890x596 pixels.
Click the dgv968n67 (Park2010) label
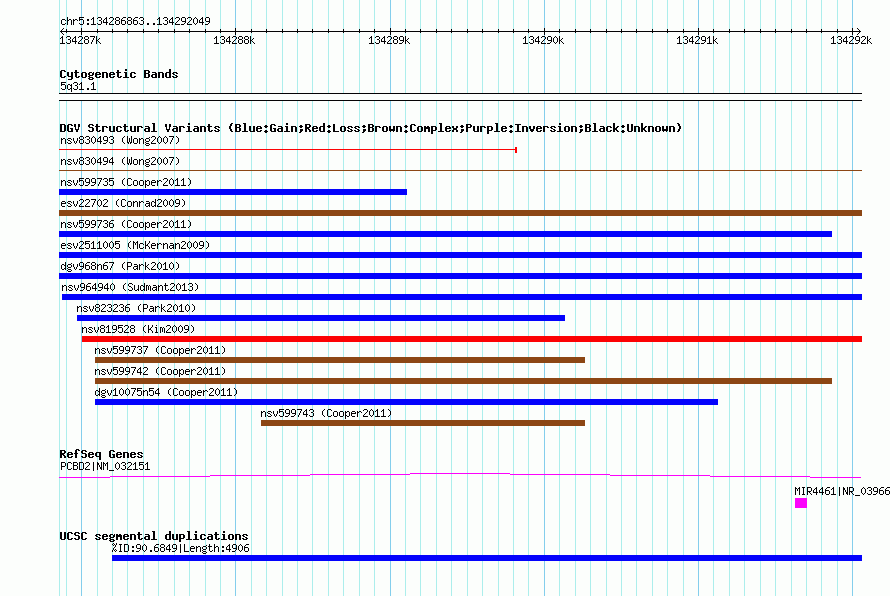click(x=120, y=266)
